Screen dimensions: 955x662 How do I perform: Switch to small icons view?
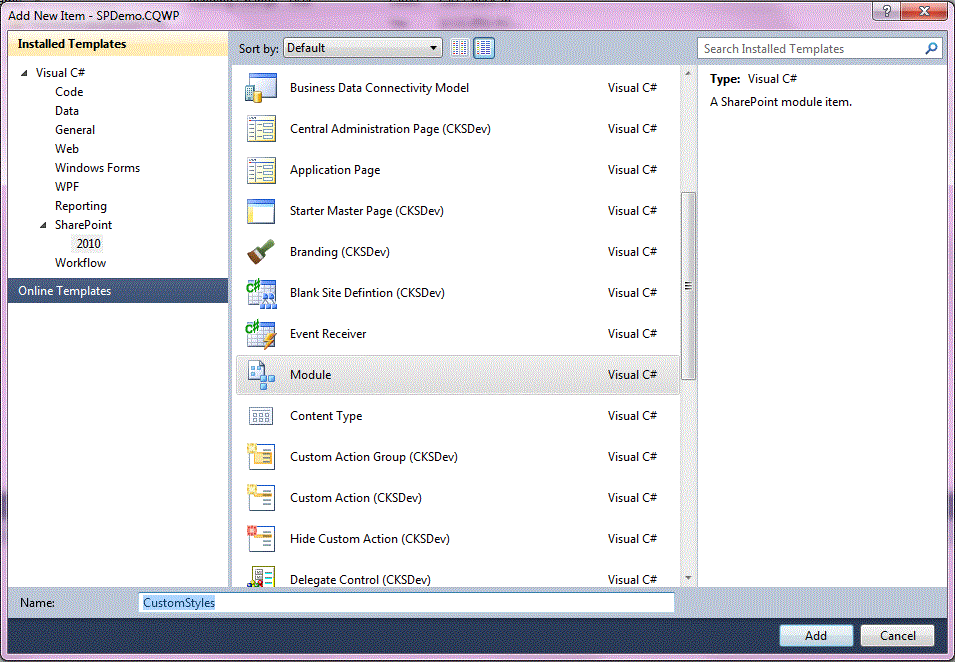(460, 48)
